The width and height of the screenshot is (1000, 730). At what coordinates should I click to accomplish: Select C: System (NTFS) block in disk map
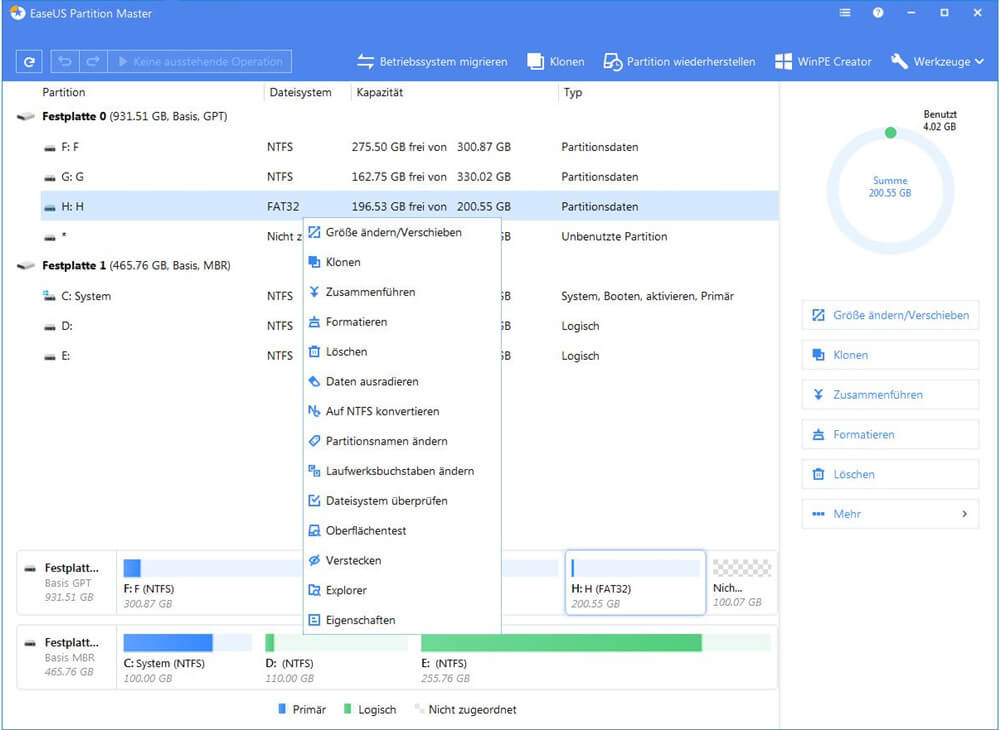point(188,657)
